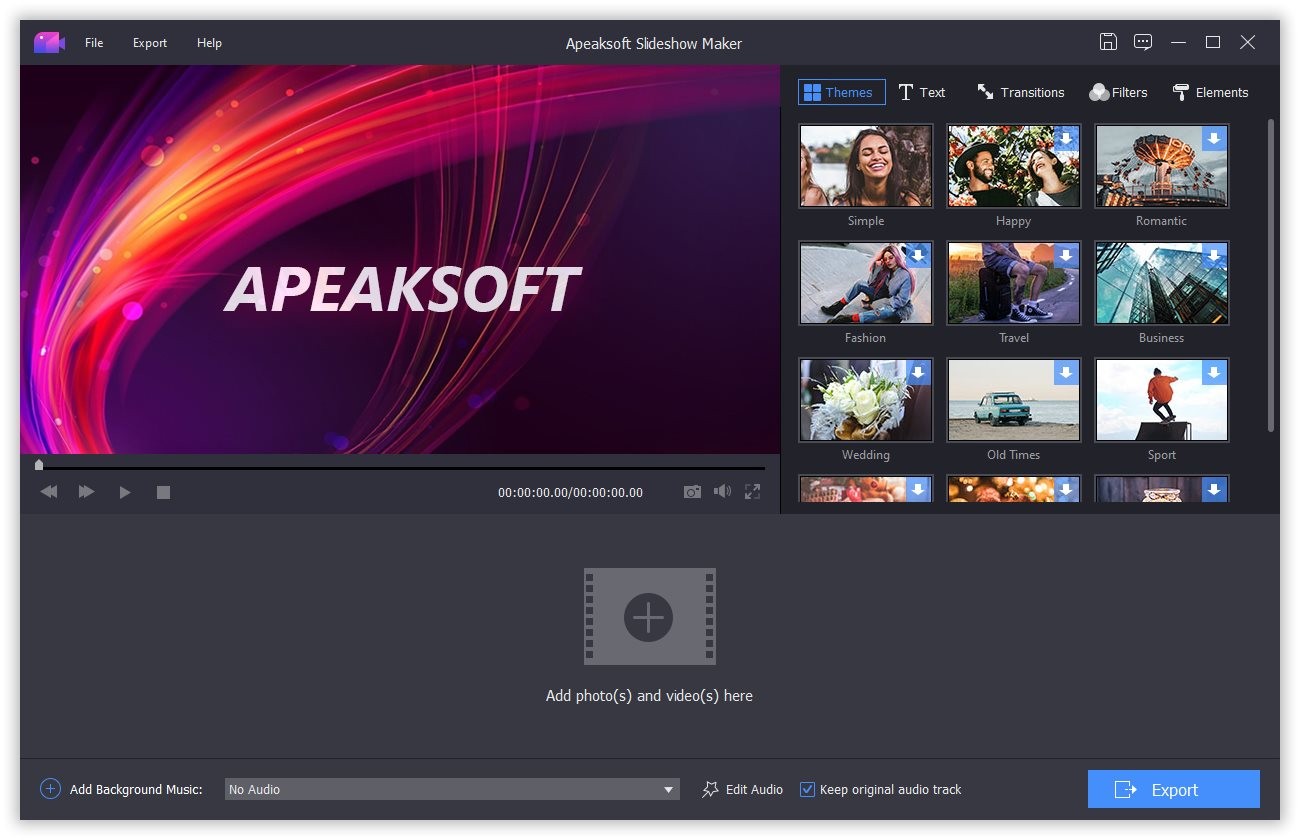Download the Sport theme
Screen dimensions: 1300x840
coord(1215,372)
